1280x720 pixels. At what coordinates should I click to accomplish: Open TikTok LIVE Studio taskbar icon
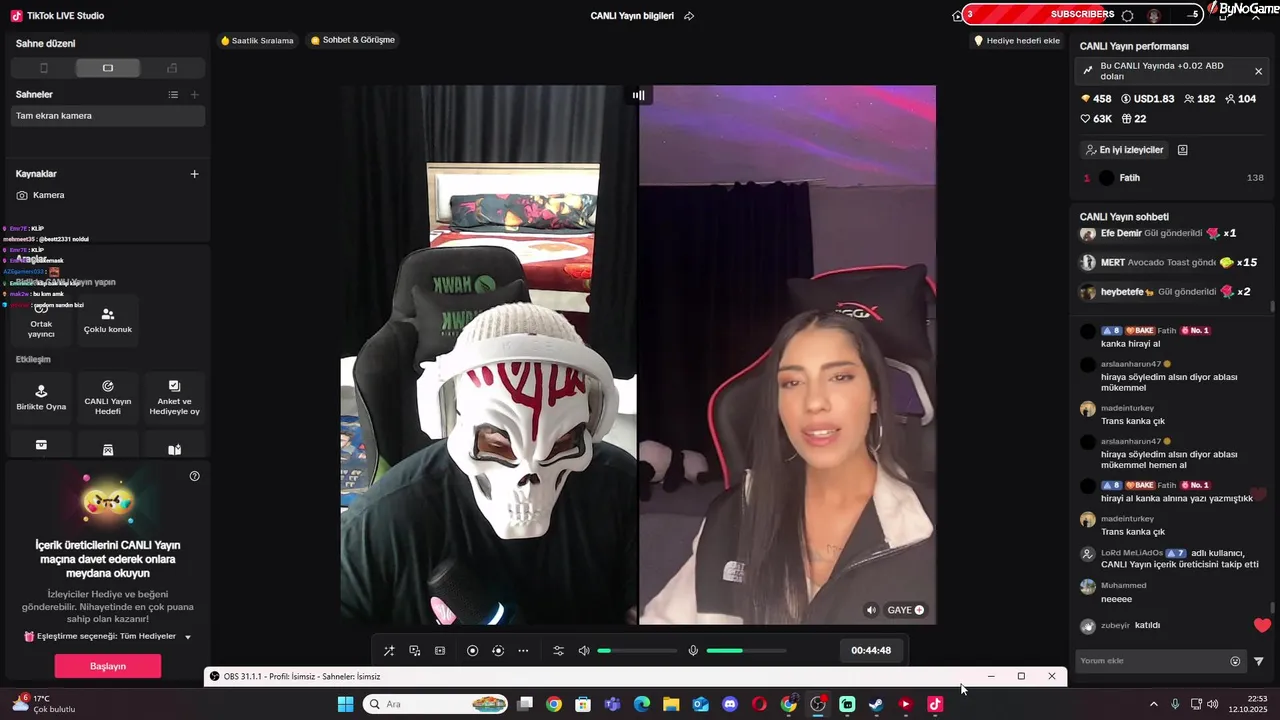[x=935, y=704]
